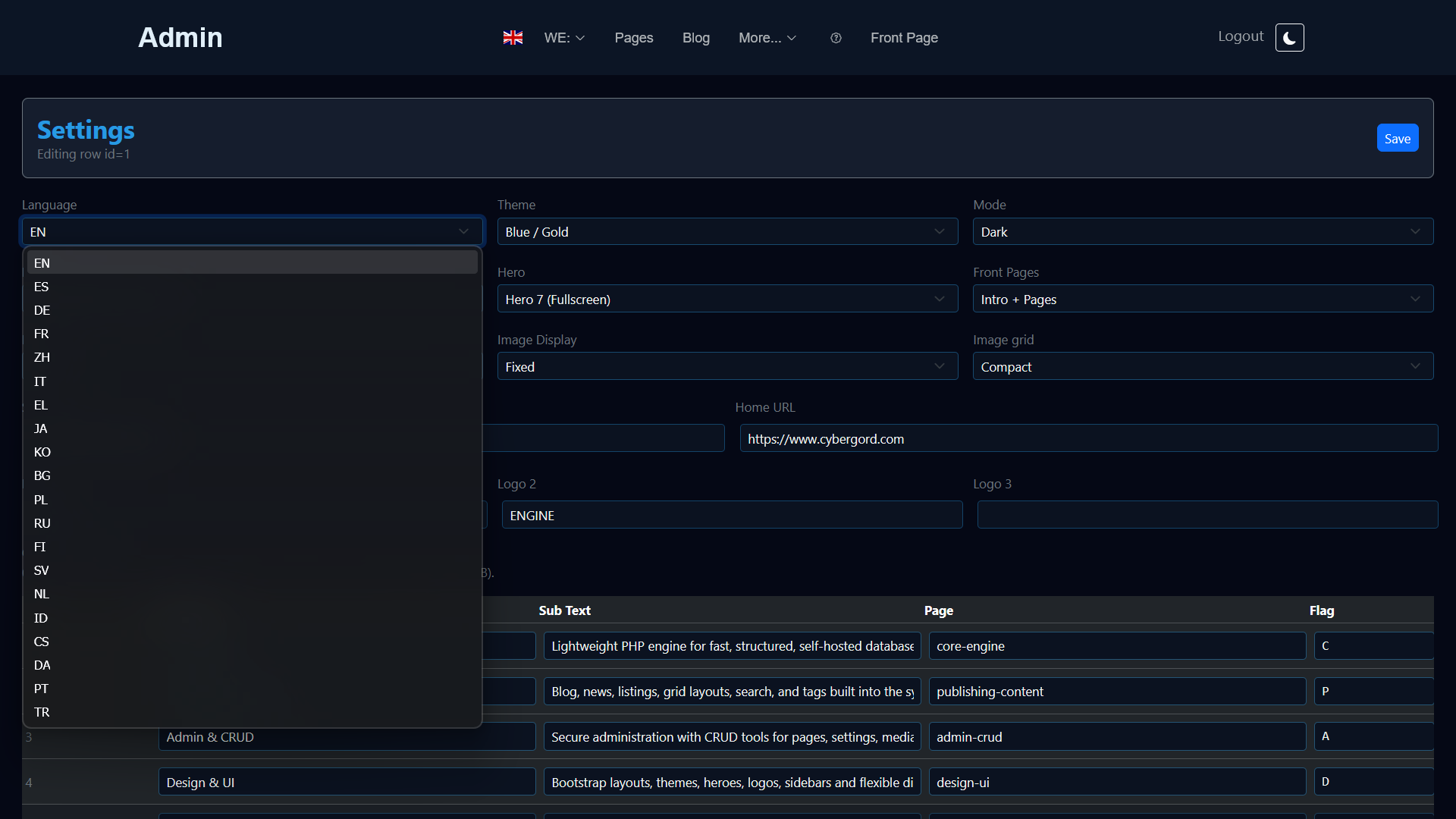Select ES language option

[253, 287]
